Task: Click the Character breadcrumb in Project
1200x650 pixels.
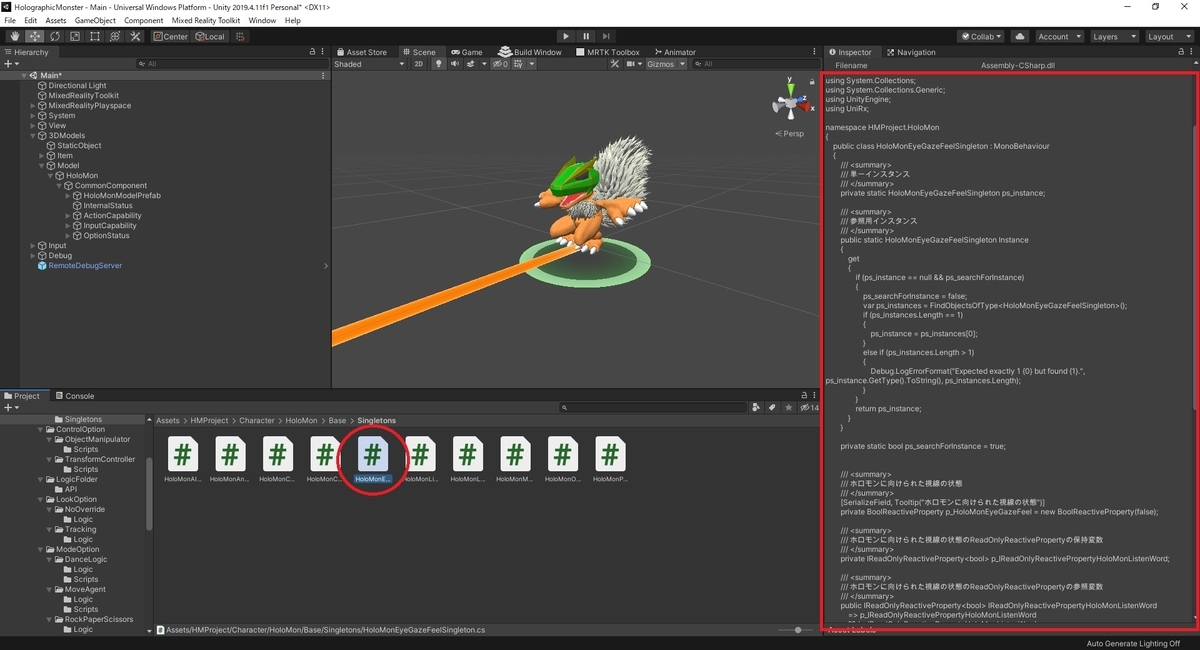Action: pos(257,421)
